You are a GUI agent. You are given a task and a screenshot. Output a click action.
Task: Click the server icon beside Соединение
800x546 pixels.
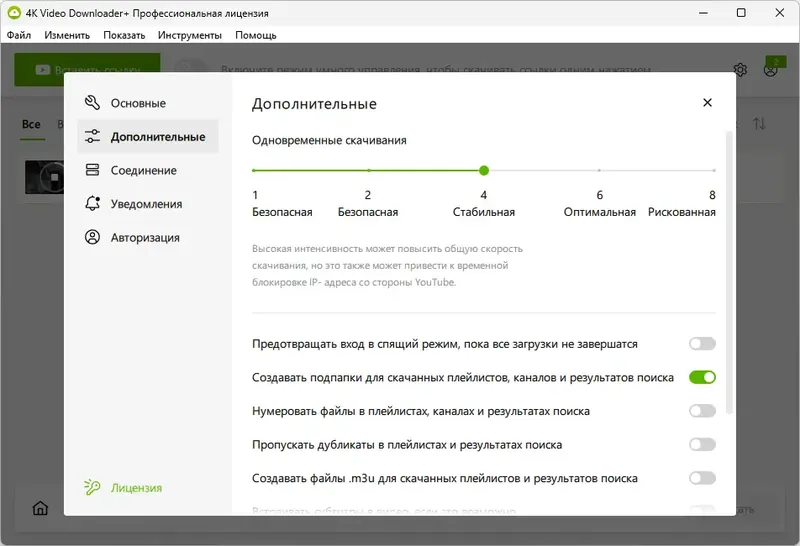click(x=92, y=170)
